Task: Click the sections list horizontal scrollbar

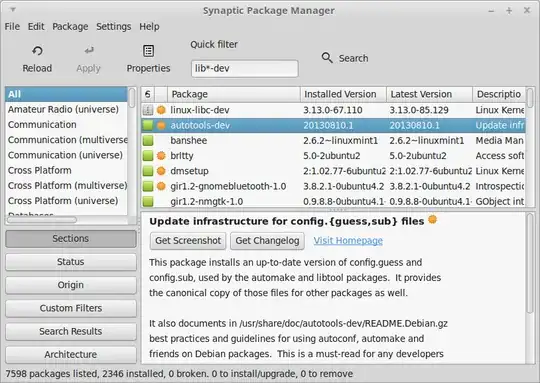Action: point(42,220)
